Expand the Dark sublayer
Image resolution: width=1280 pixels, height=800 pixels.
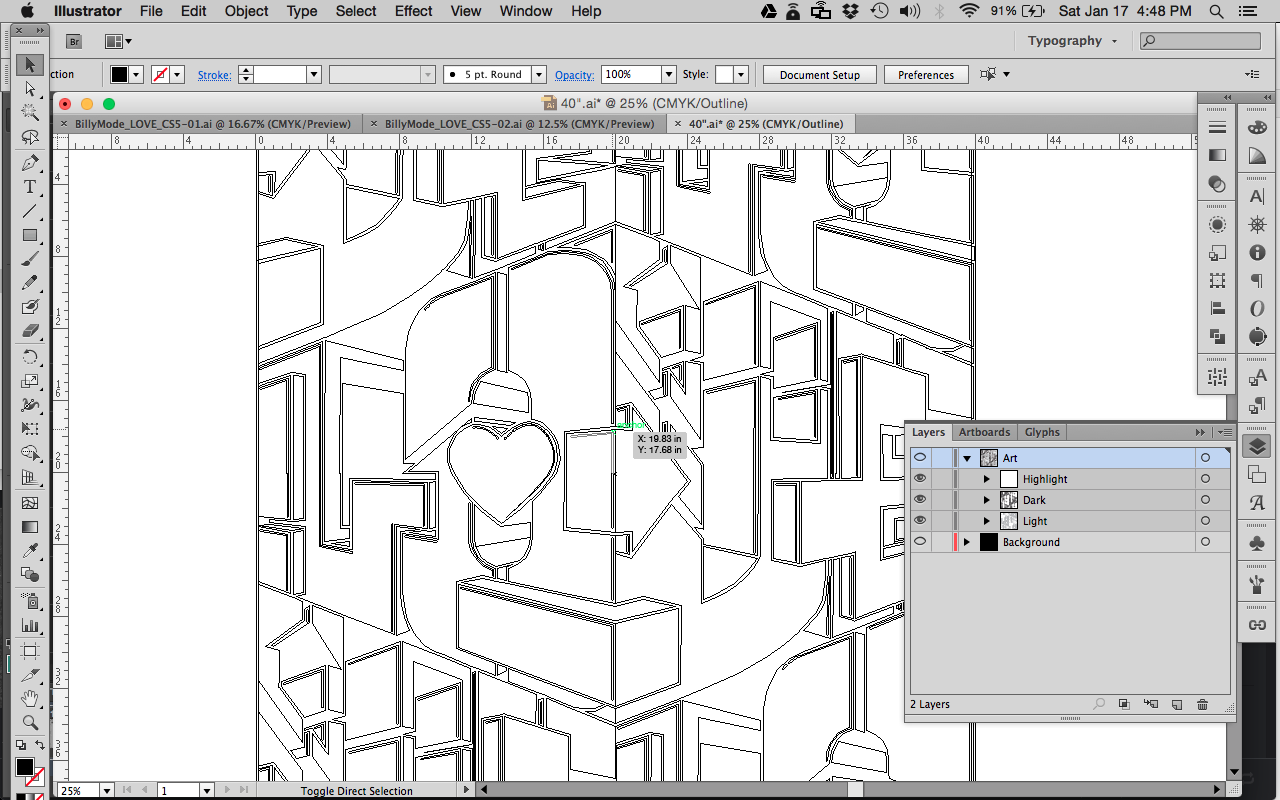[x=987, y=500]
